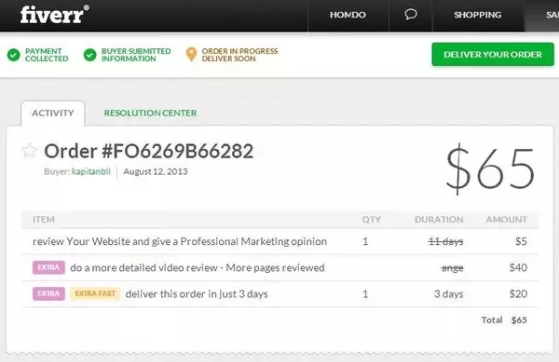Click Deliver Your Order button
The height and width of the screenshot is (362, 559).
click(x=493, y=55)
